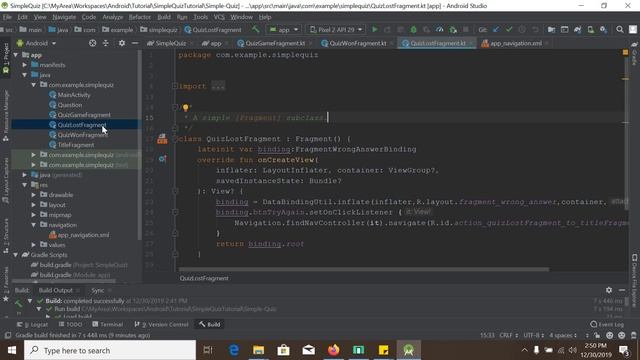The width and height of the screenshot is (640, 360).
Task: Open Build panel settings gear icon
Action: 609,290
